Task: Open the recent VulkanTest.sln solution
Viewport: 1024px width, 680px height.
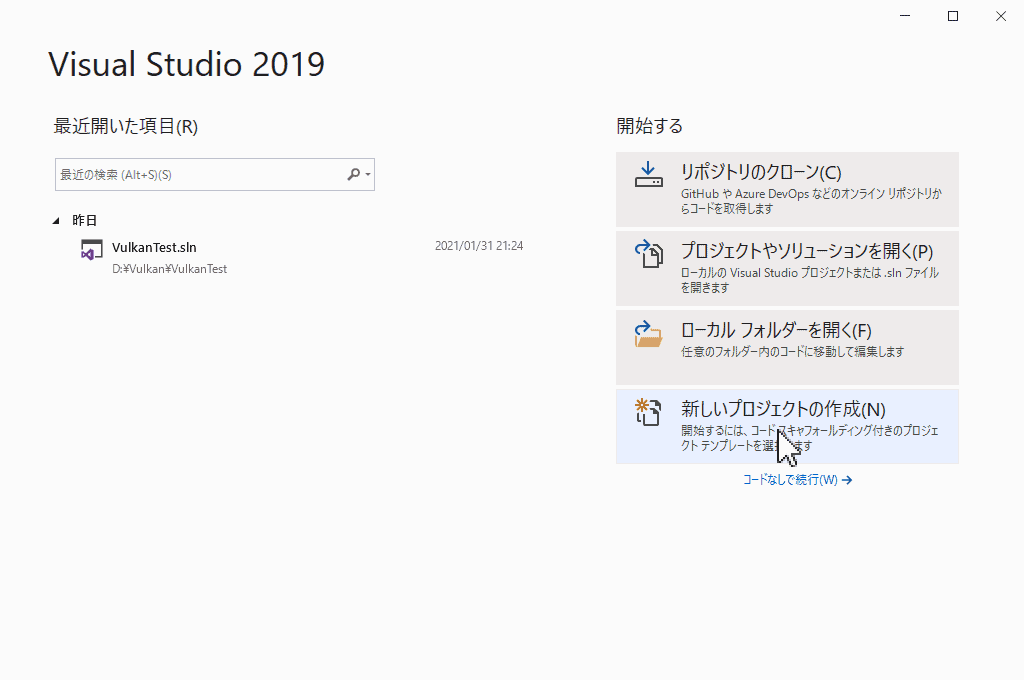Action: (301, 257)
